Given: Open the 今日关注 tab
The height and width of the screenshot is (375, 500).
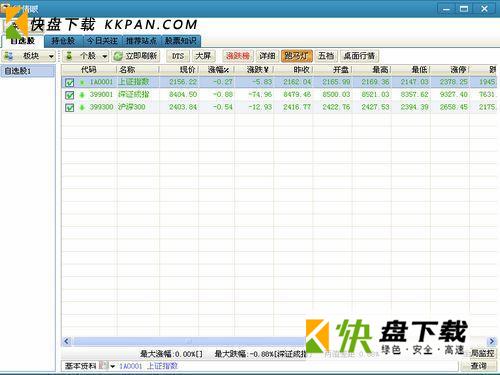Looking at the screenshot, I should 102,41.
